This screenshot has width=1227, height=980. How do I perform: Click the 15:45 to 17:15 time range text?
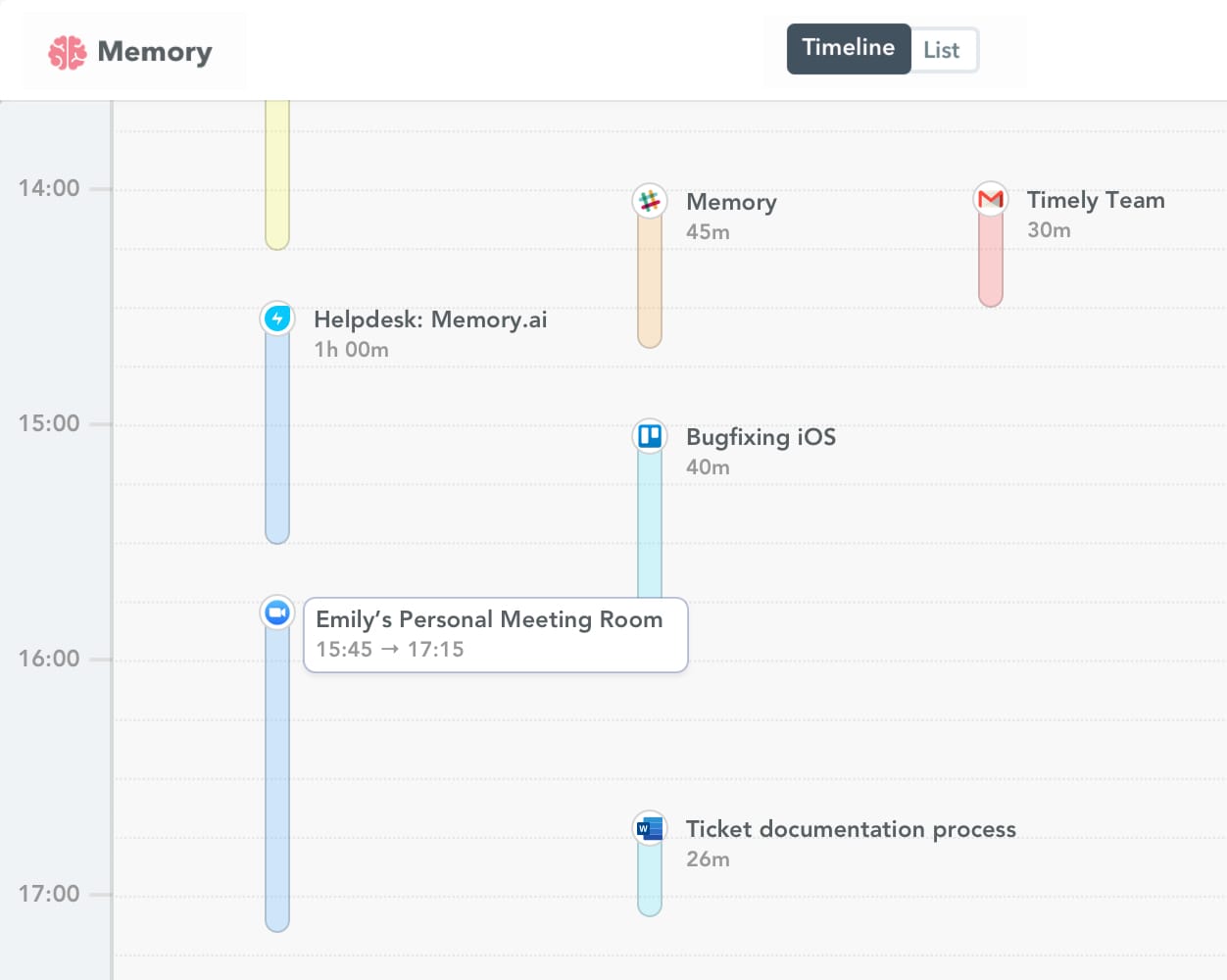389,649
